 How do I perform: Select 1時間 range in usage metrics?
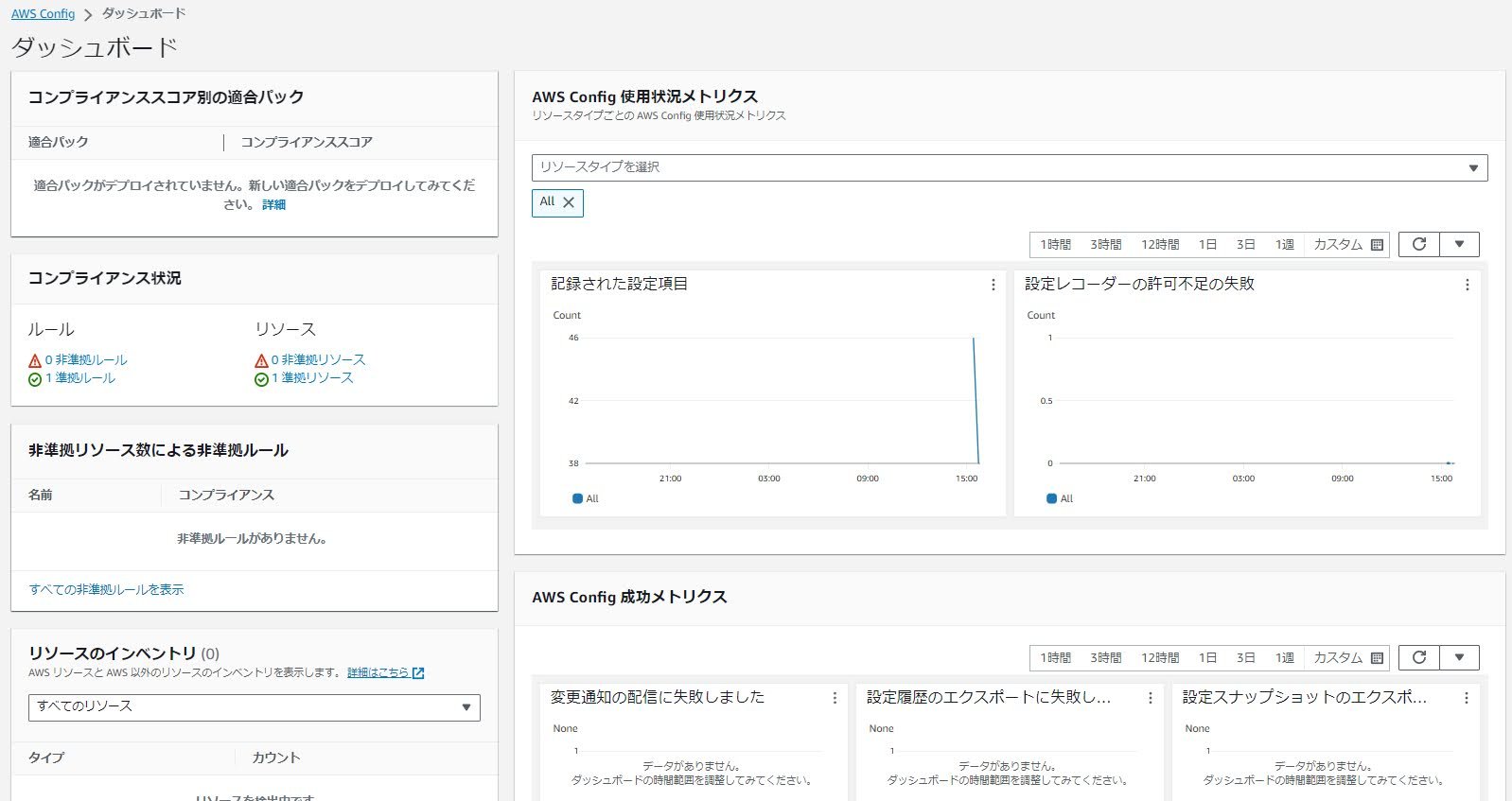pyautogui.click(x=1055, y=245)
